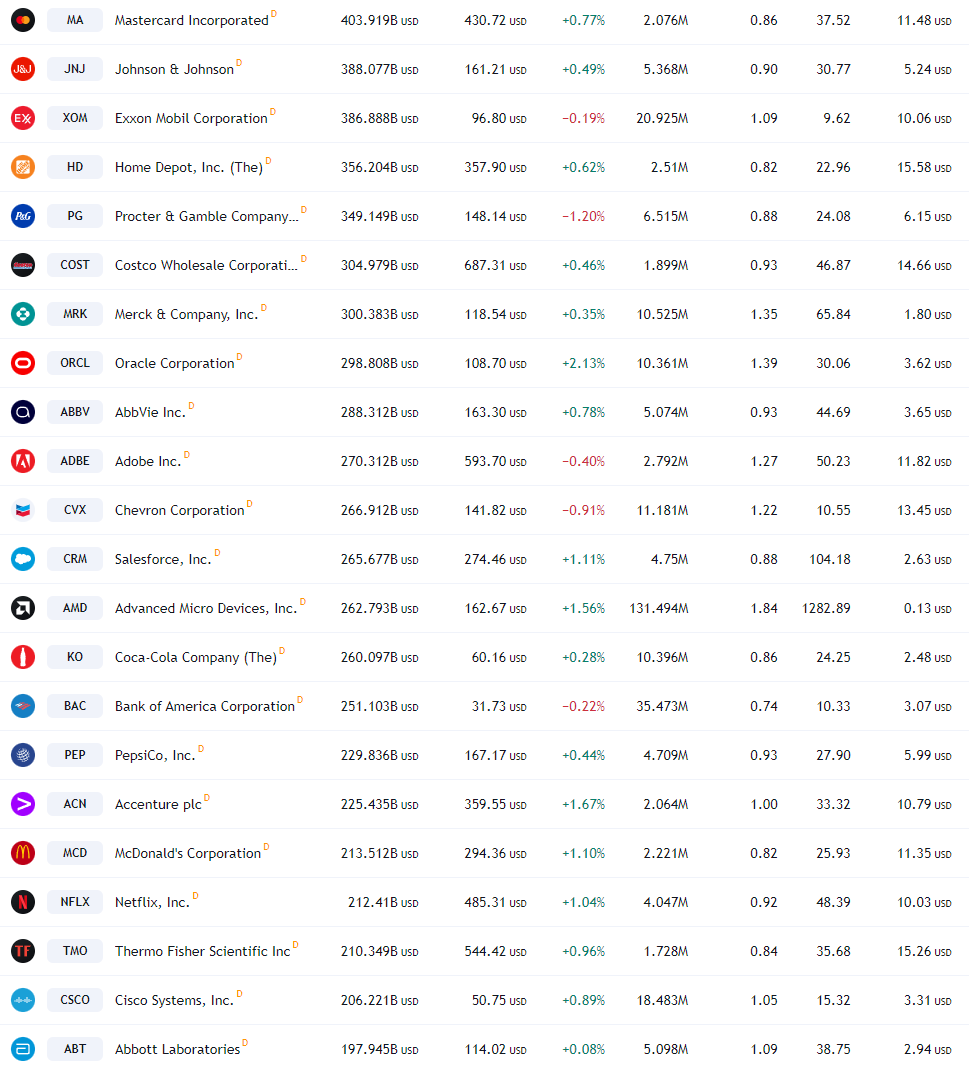Click the Abbott Laboratories logo icon
This screenshot has height=1072, width=969.
pyautogui.click(x=23, y=1049)
